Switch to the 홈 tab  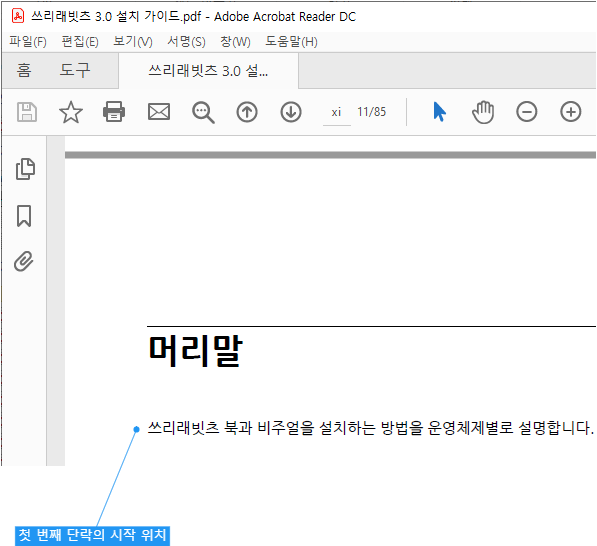tap(24, 70)
